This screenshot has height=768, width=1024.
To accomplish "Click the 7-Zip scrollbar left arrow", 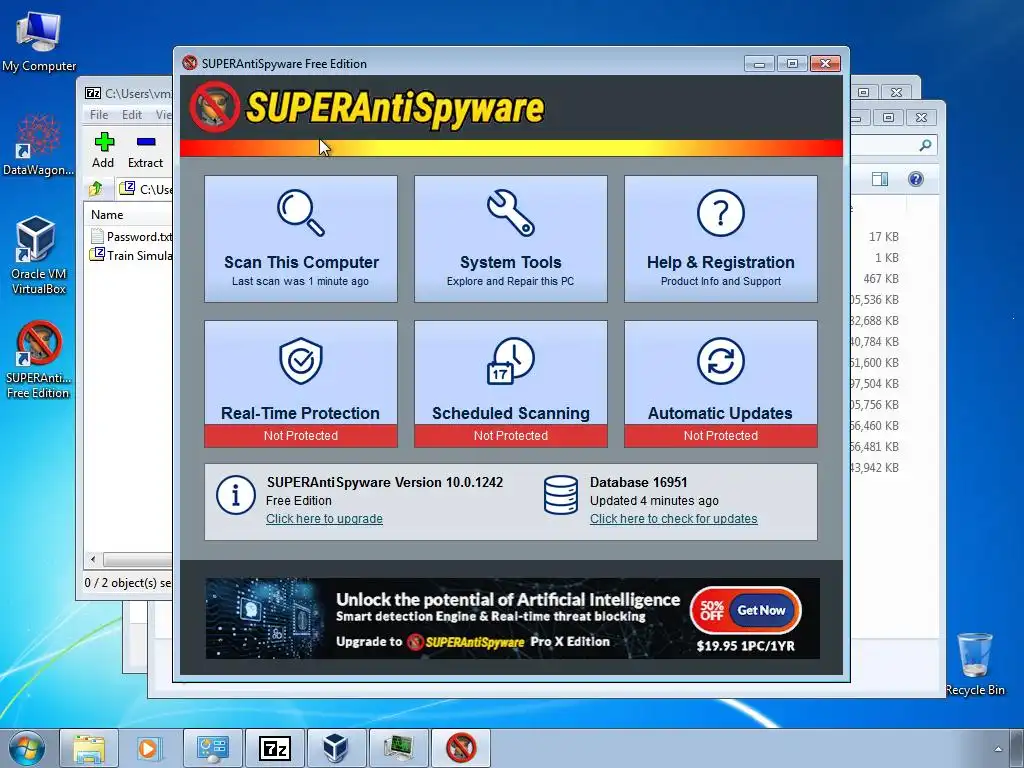I will [93, 560].
